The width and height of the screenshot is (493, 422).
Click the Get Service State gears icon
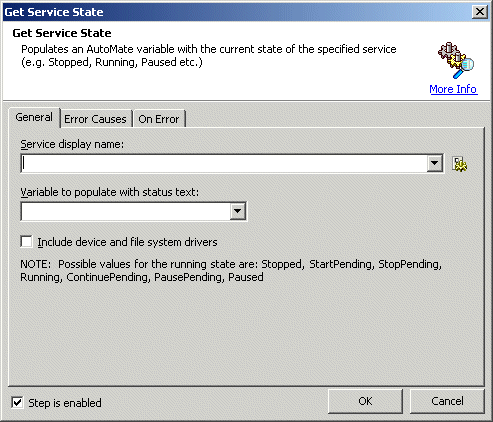(x=456, y=60)
